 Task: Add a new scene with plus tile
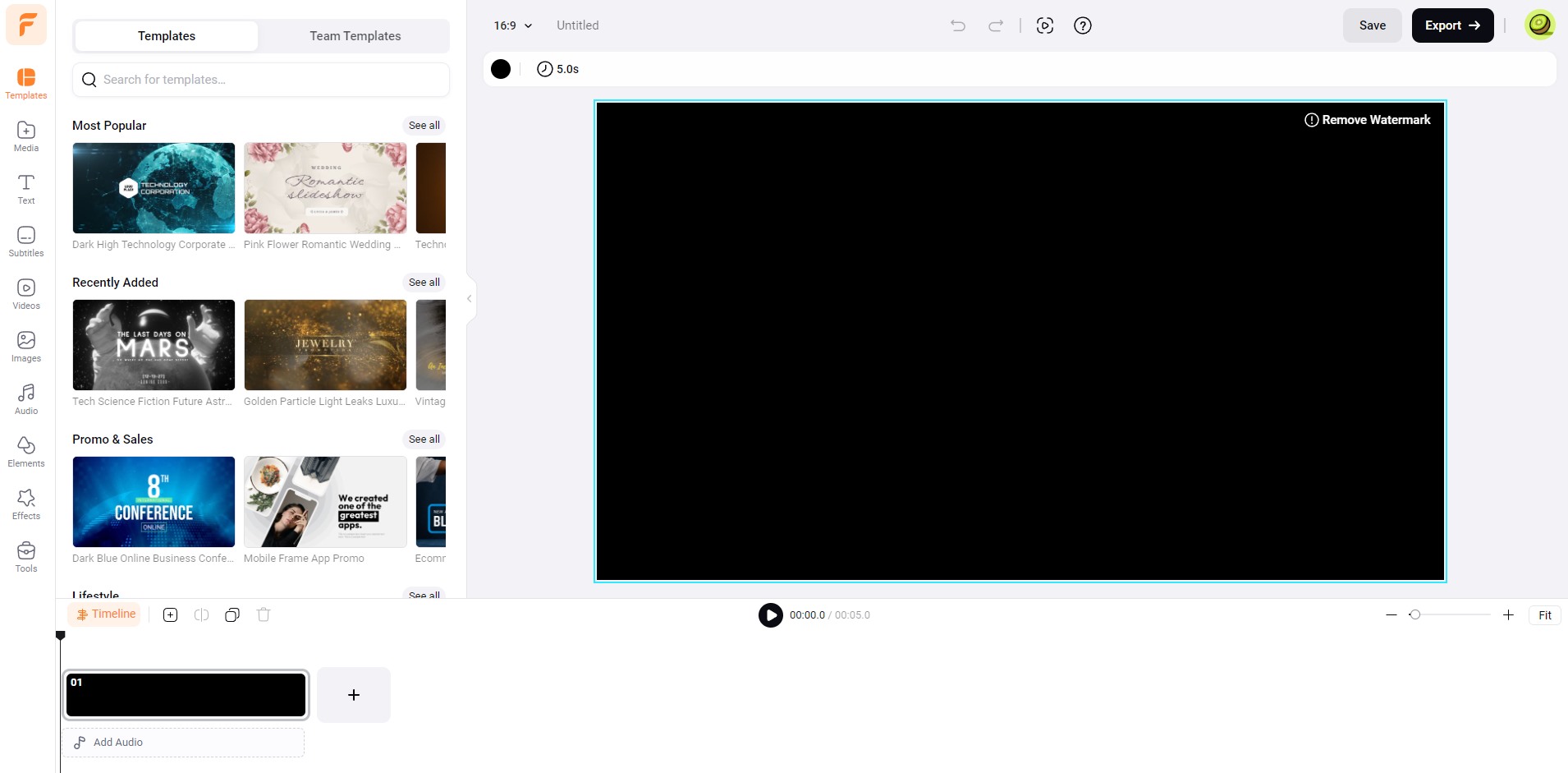click(x=354, y=695)
